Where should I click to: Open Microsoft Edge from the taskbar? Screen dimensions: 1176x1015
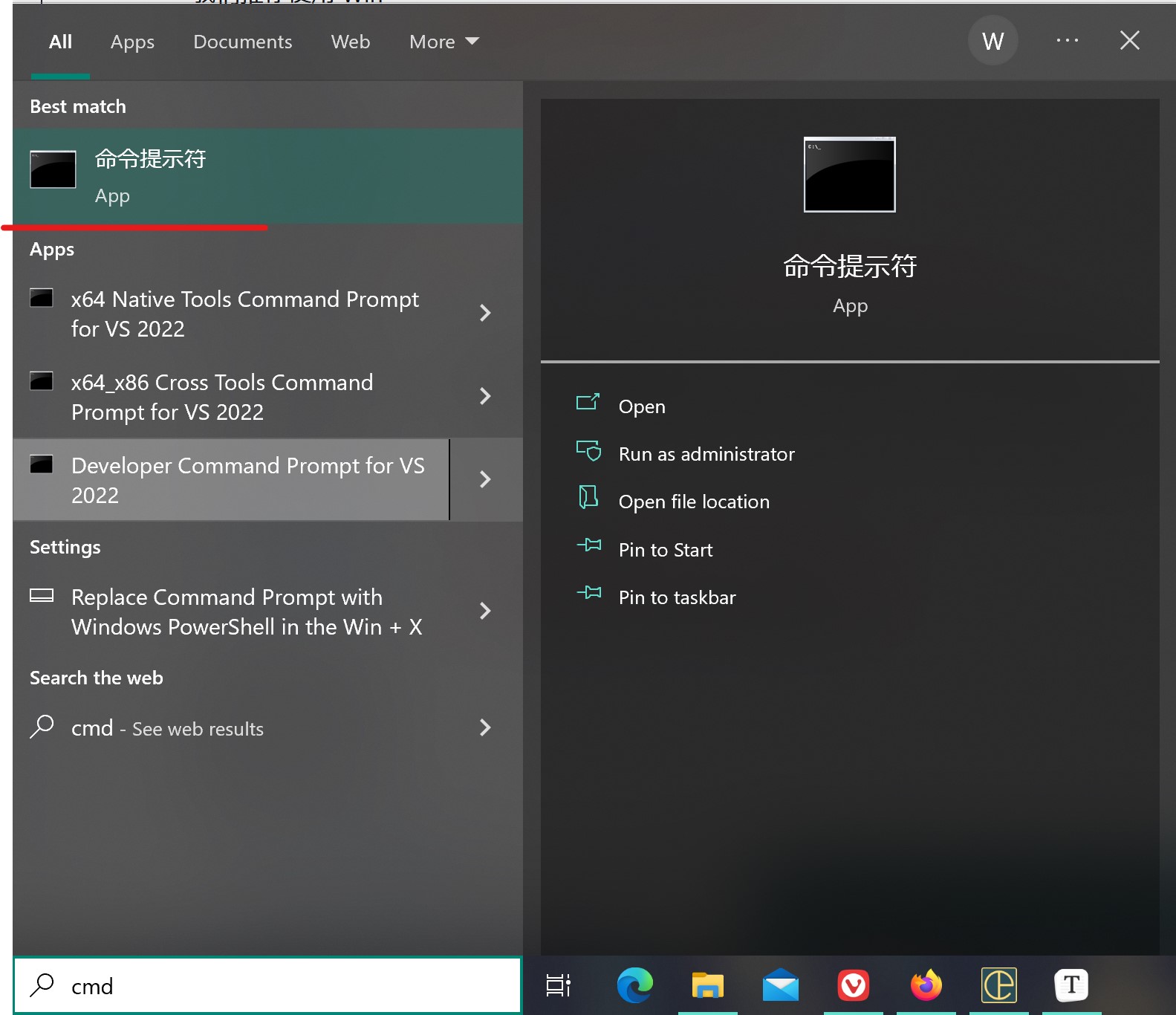634,985
